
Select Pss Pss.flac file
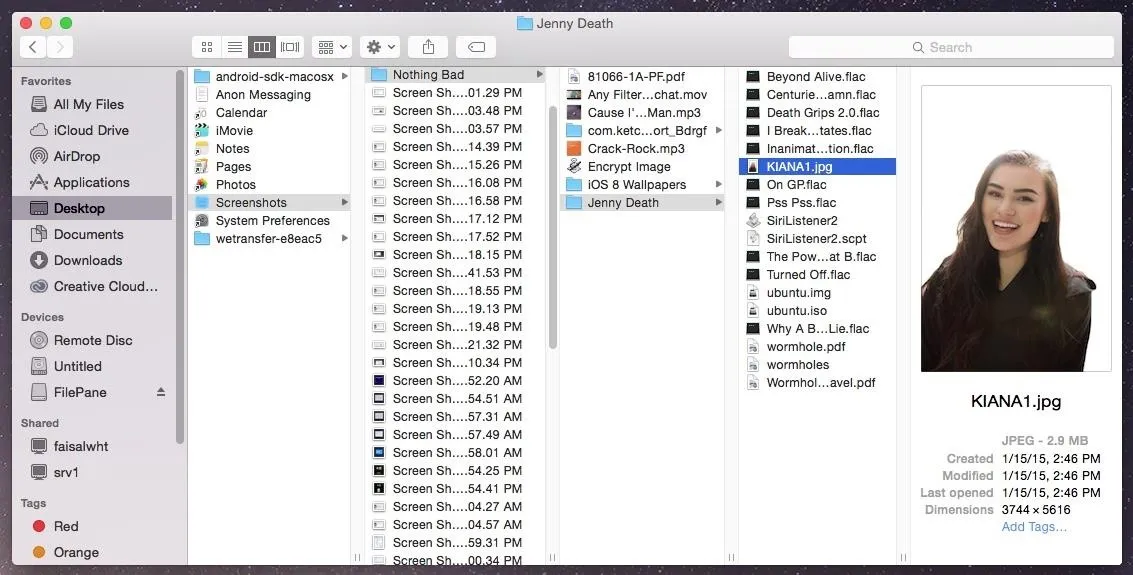(x=817, y=202)
